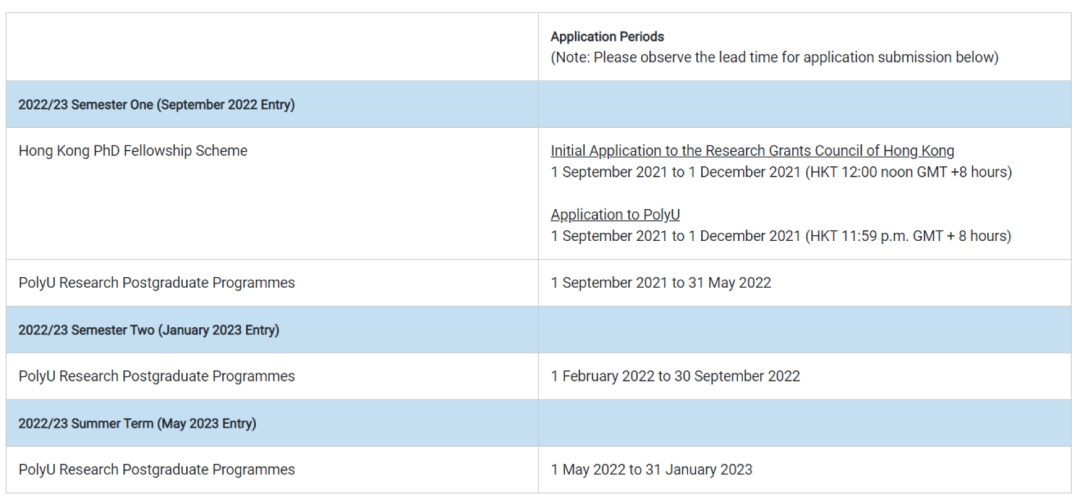Click PolyU Research Postgraduate Programmes under Summer Term
The width and height of the screenshot is (1080, 500).
coord(156,470)
